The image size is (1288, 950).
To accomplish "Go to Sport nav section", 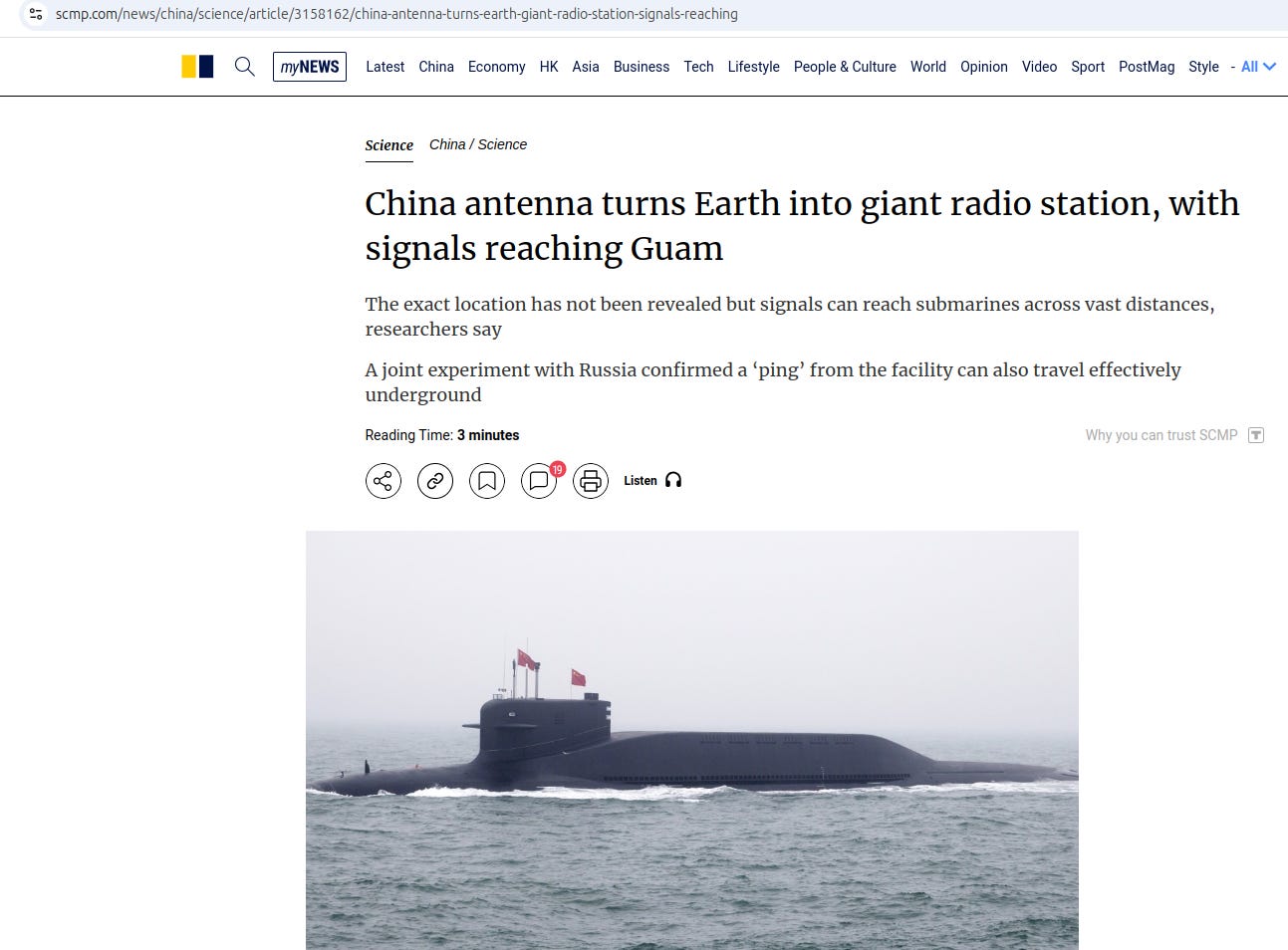I will (1088, 67).
